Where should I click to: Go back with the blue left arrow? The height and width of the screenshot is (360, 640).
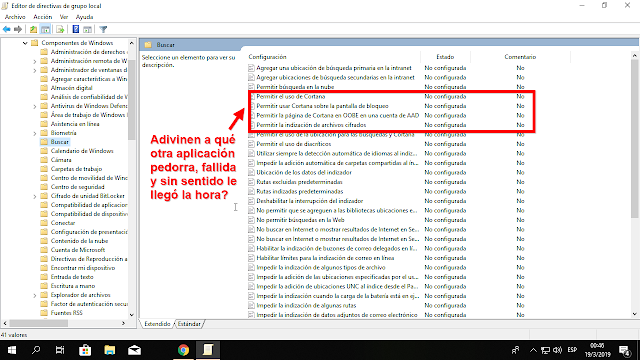(x=7, y=29)
